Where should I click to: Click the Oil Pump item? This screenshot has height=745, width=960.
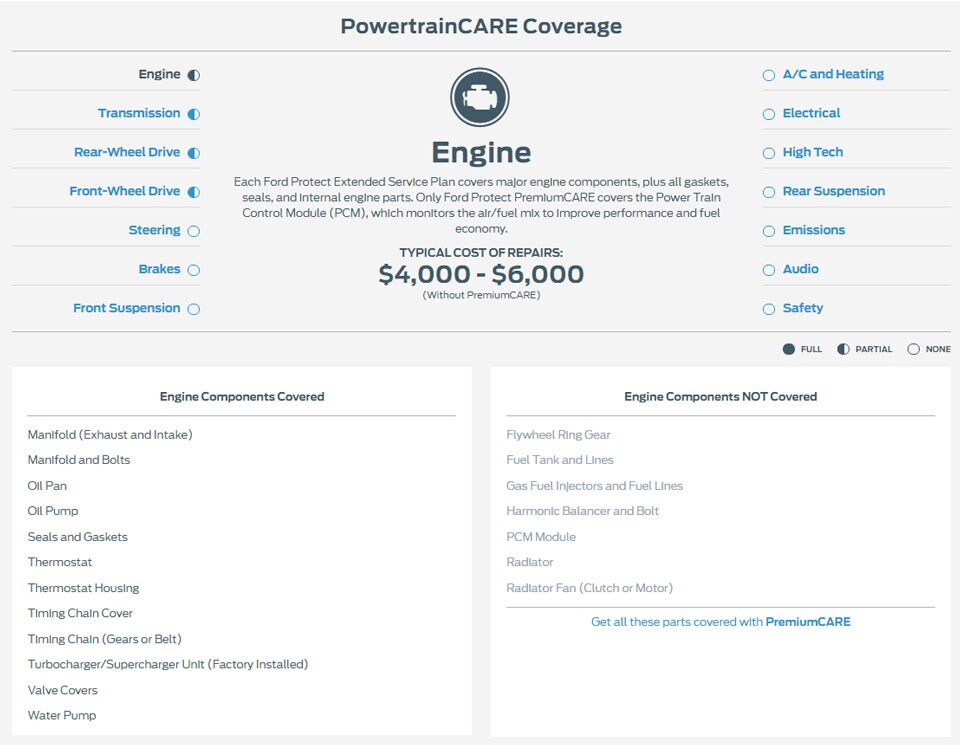(53, 511)
